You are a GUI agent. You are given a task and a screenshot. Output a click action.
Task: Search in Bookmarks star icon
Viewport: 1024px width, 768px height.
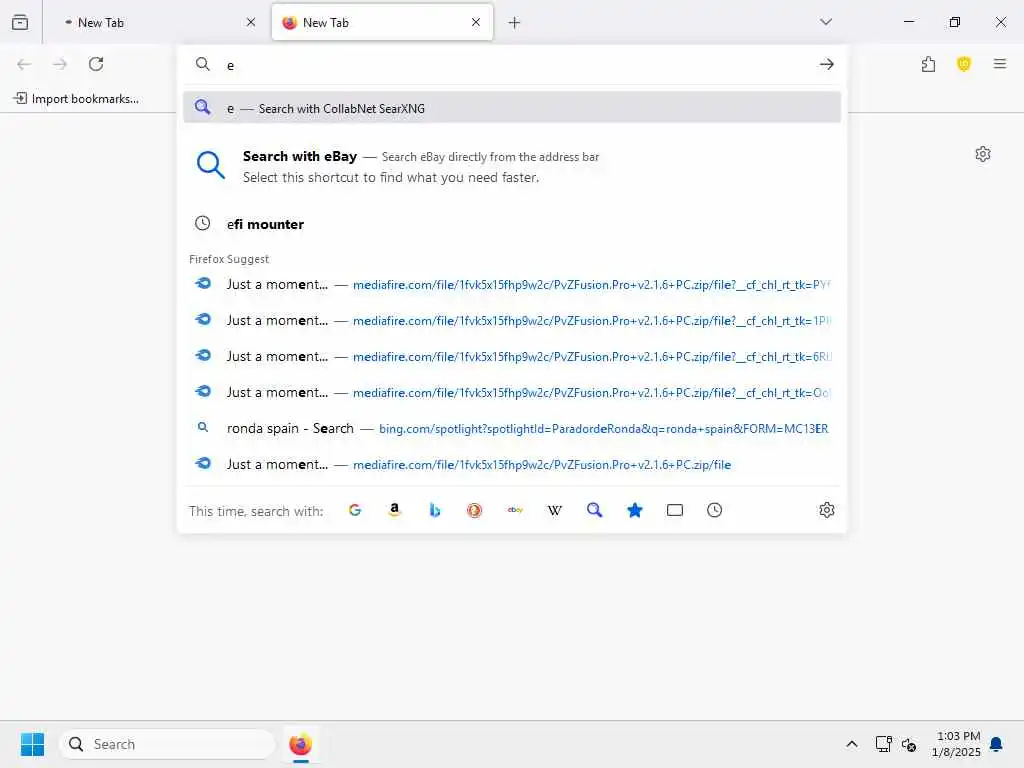634,510
